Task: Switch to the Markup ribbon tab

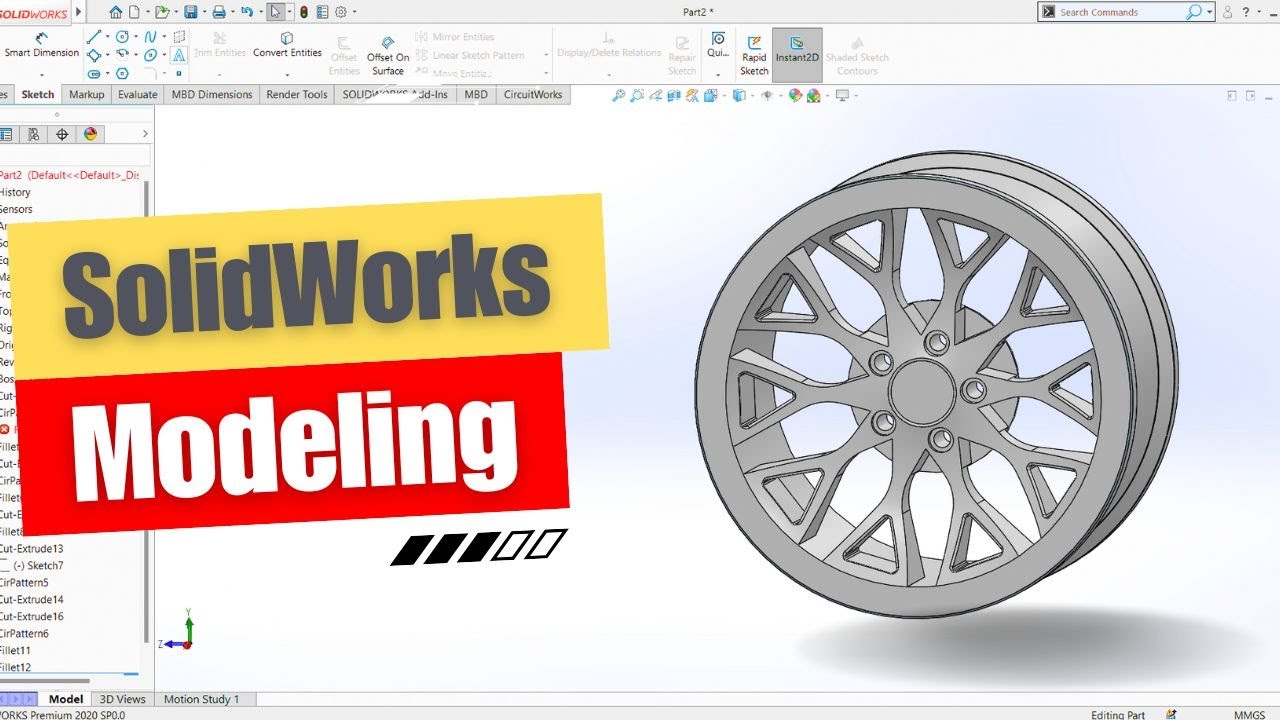Action: click(86, 95)
